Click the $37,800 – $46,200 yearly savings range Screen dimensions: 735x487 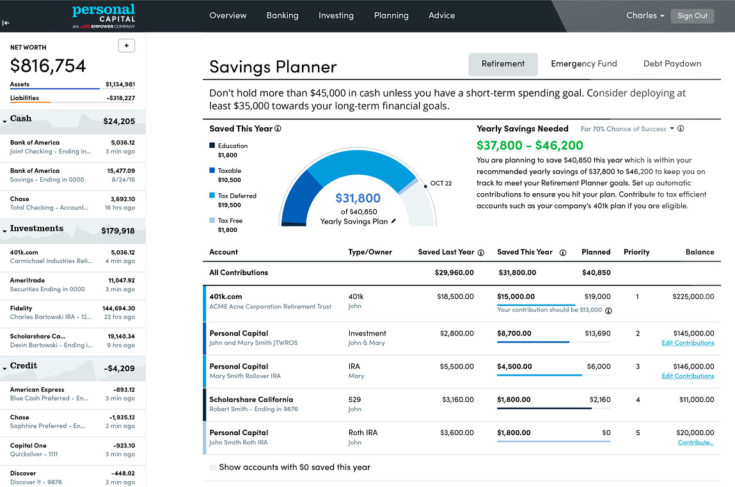530,145
